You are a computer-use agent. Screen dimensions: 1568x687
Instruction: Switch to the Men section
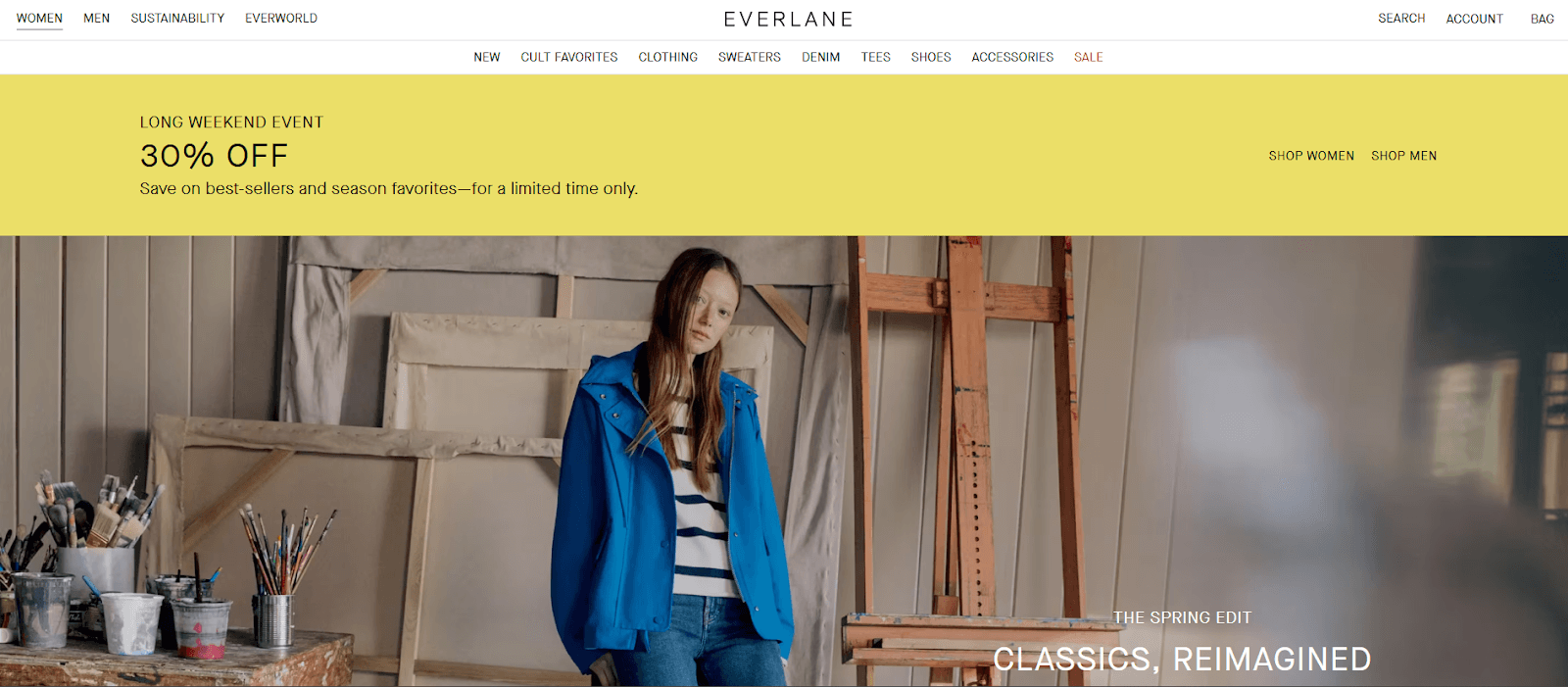(x=96, y=19)
